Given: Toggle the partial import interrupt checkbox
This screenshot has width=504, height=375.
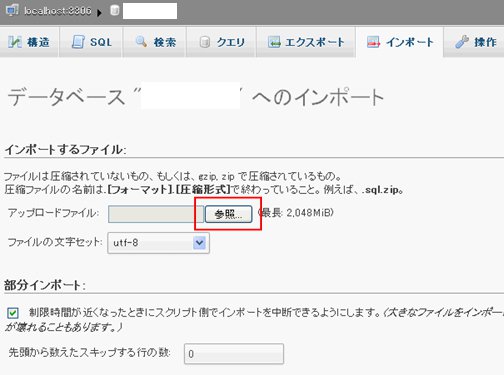Looking at the screenshot, I should (x=13, y=313).
